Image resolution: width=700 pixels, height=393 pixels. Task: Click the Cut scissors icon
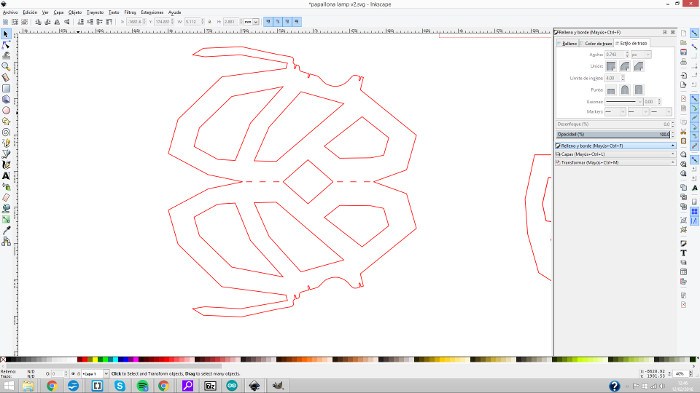coord(683,132)
